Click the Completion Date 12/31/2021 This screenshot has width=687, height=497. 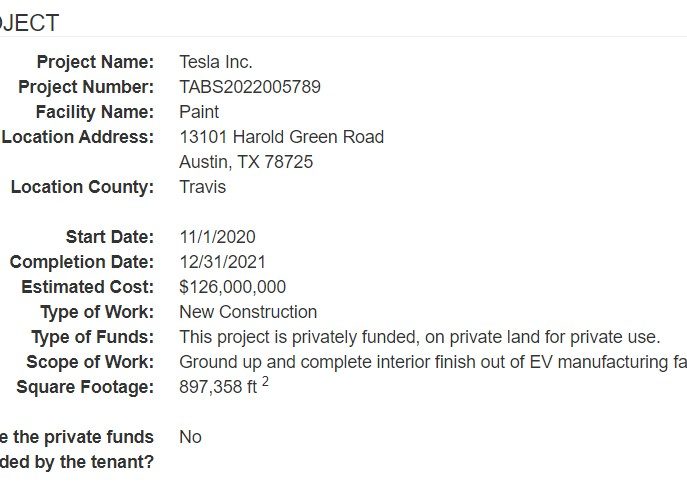coord(222,262)
